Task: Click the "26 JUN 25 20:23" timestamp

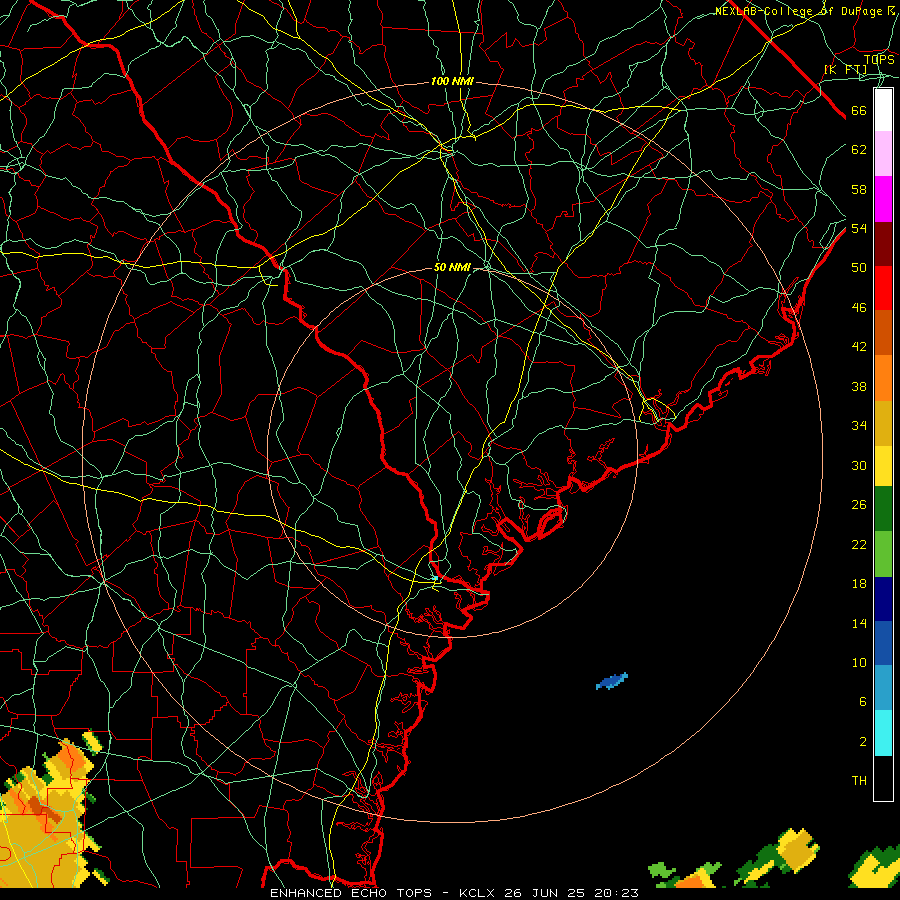Action: pyautogui.click(x=571, y=893)
